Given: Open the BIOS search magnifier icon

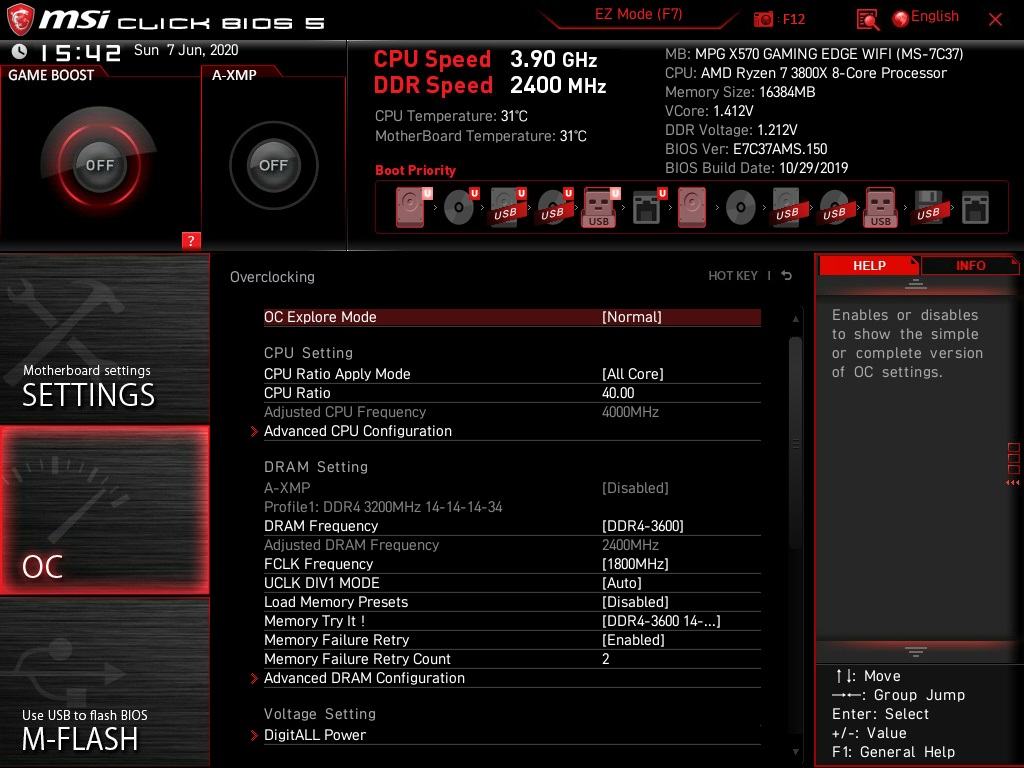Looking at the screenshot, I should pos(867,20).
